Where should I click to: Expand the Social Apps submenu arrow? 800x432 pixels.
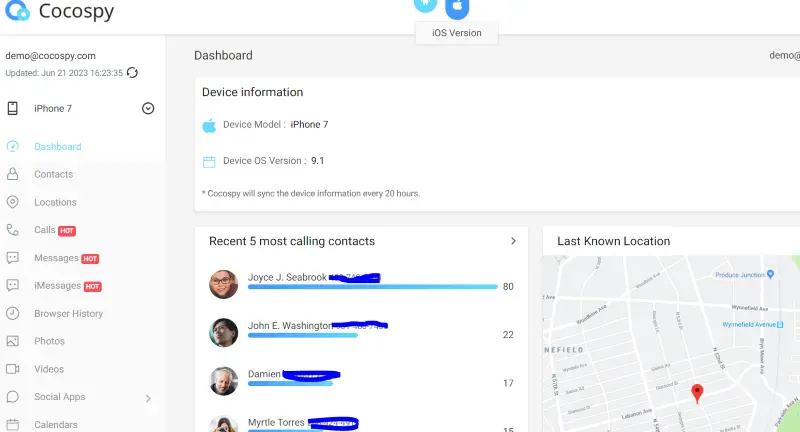click(148, 398)
